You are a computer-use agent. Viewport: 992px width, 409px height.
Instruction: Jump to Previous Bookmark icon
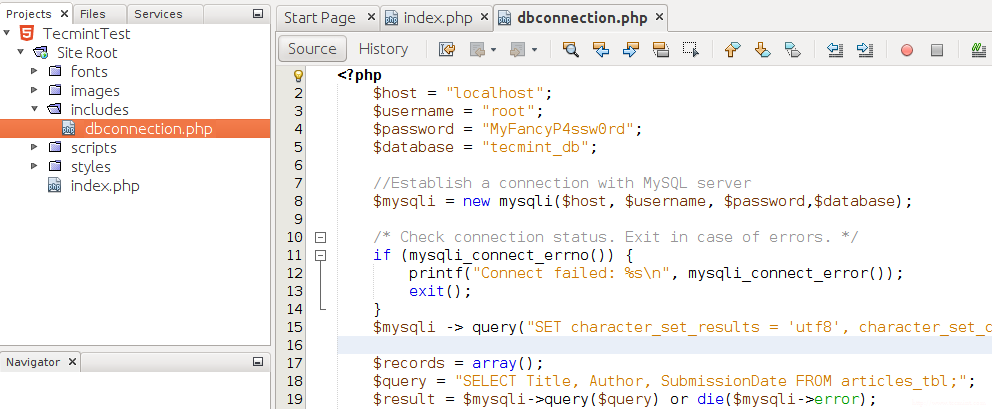732,49
